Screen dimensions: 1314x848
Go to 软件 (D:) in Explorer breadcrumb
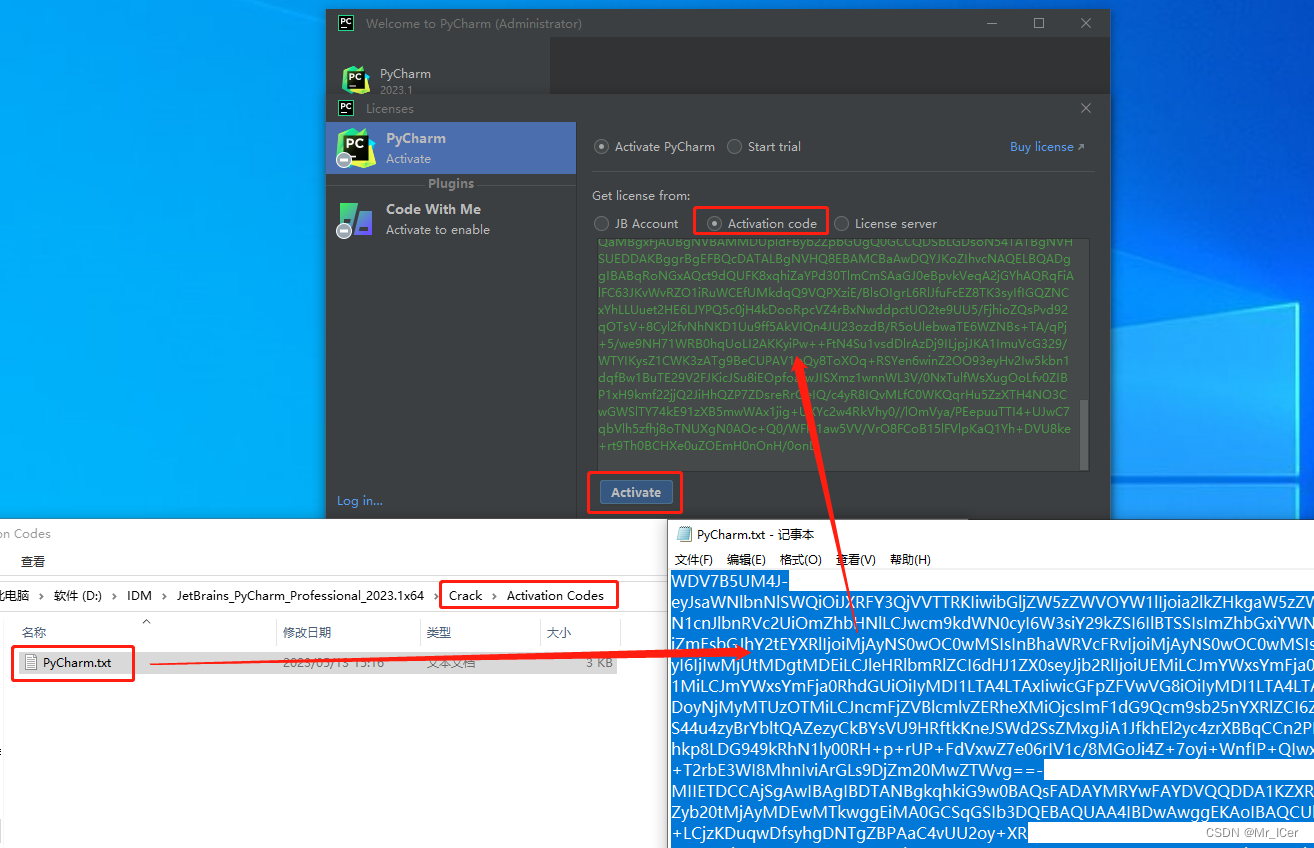tap(78, 596)
